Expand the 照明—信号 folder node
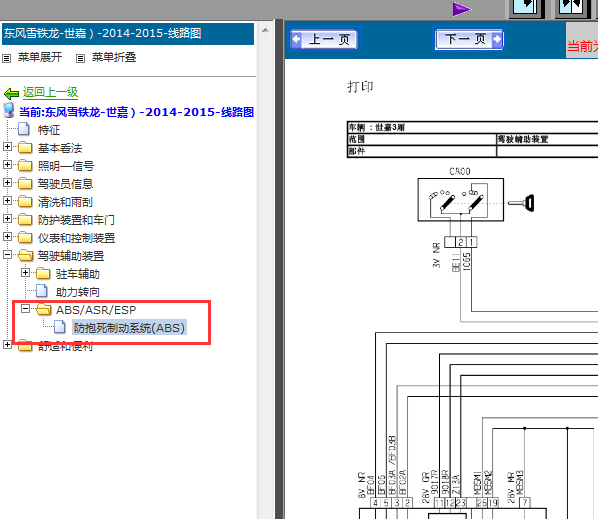The width and height of the screenshot is (598, 519). (7, 164)
